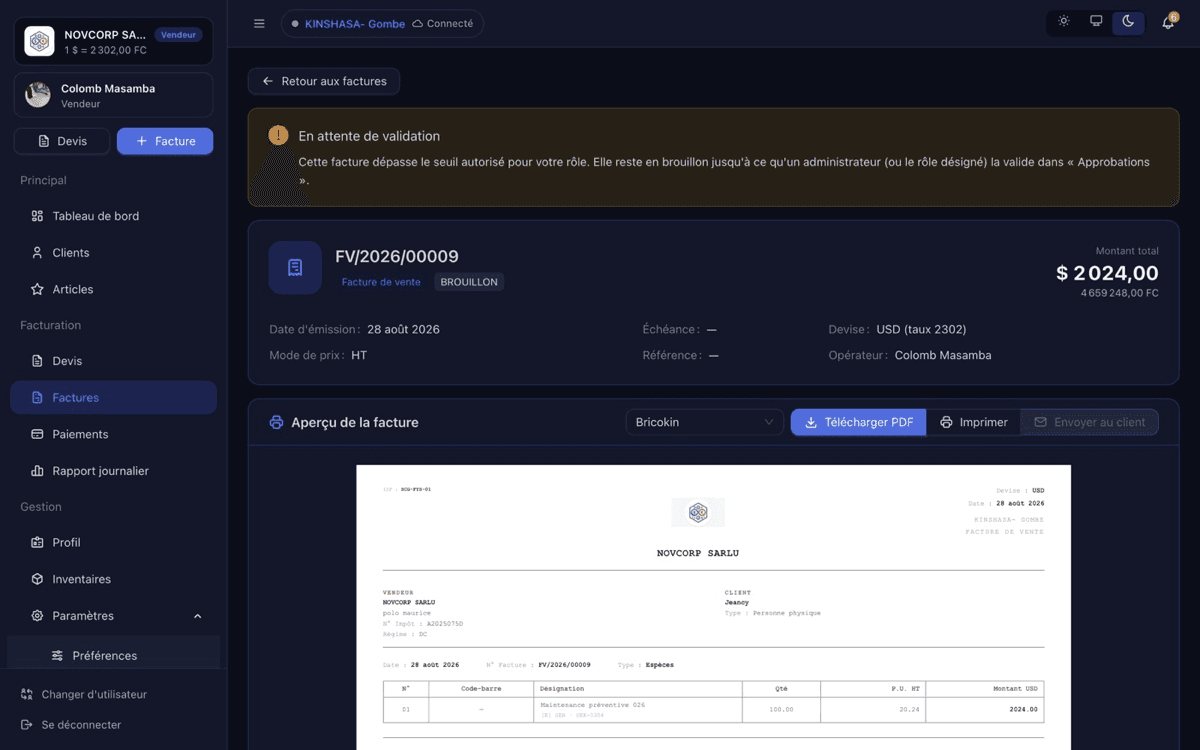Open Articles in sidebar
This screenshot has width=1200, height=750.
(113, 289)
